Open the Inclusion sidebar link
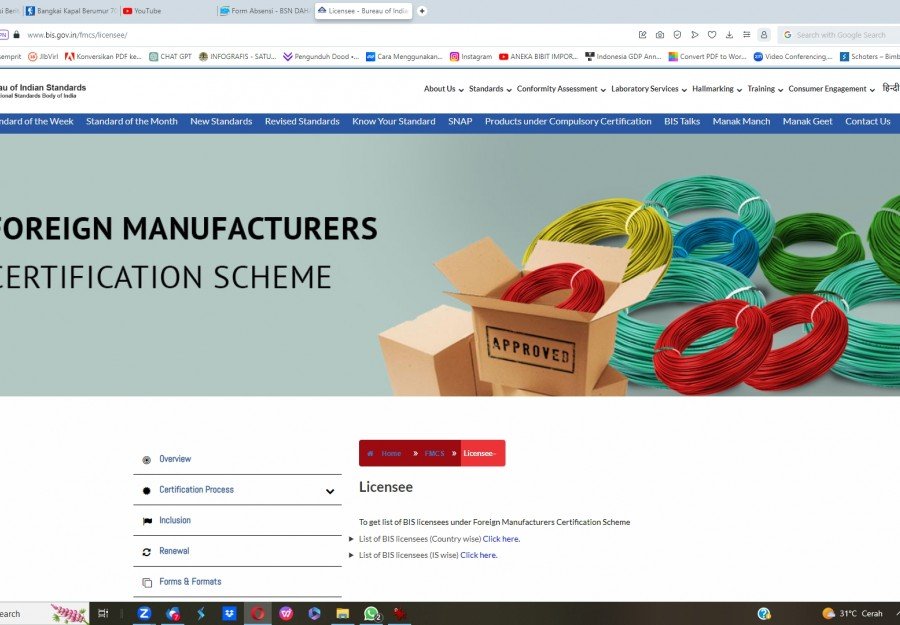The width and height of the screenshot is (900, 625). tap(174, 521)
